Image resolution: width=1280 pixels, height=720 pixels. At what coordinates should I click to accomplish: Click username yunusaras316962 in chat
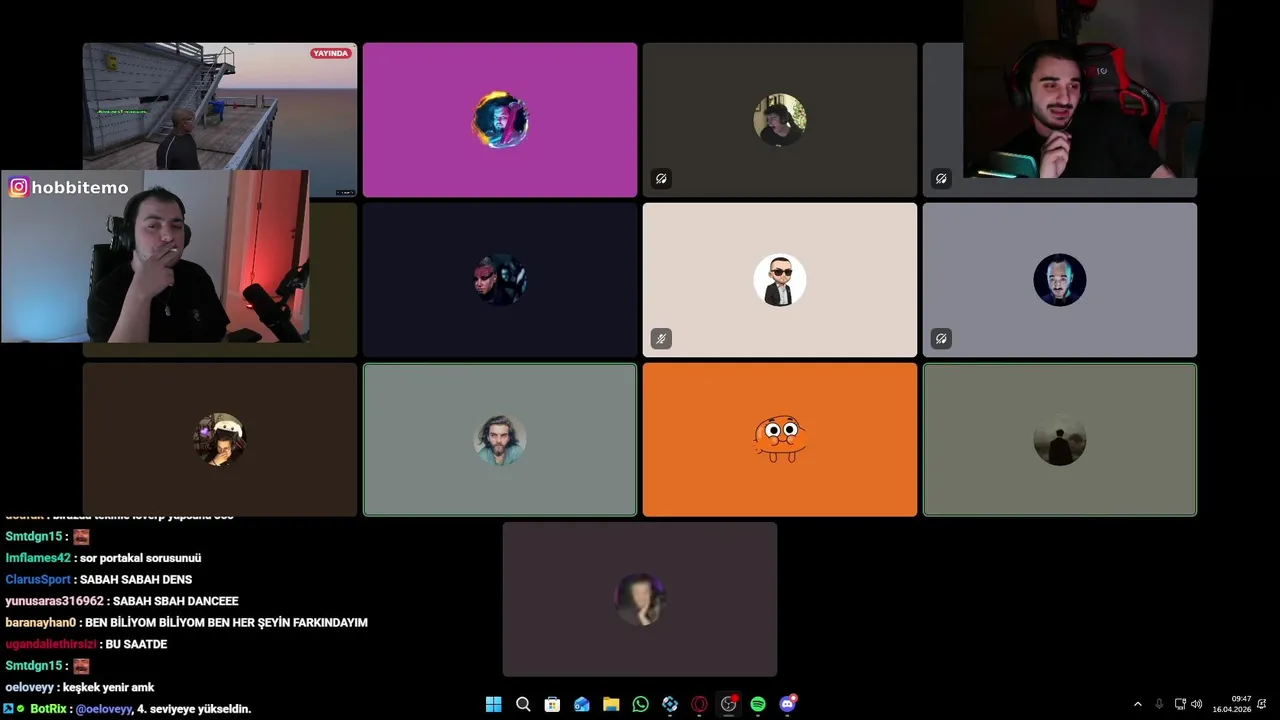point(54,601)
